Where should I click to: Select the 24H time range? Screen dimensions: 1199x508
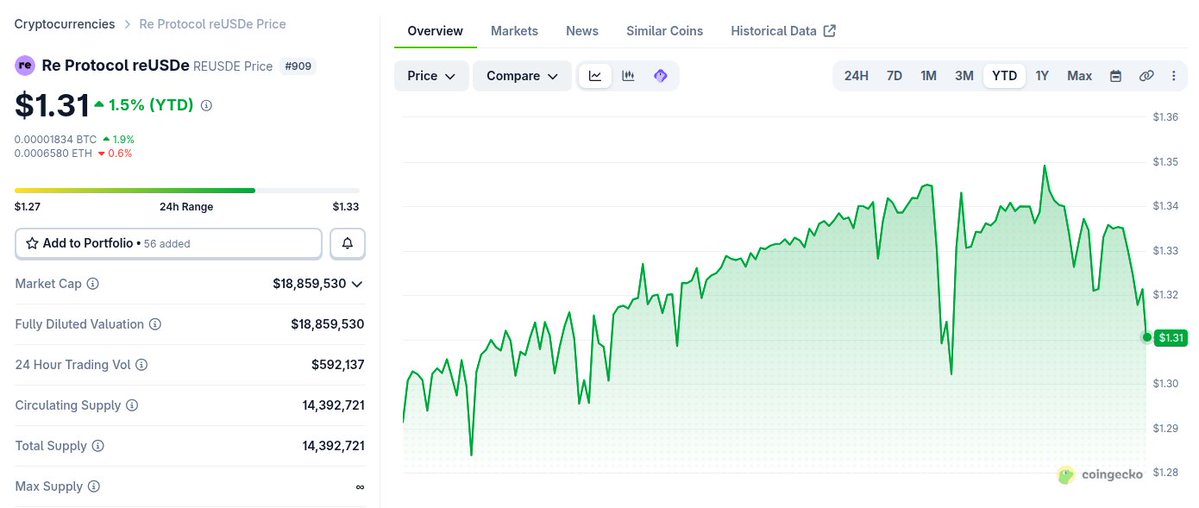[856, 76]
